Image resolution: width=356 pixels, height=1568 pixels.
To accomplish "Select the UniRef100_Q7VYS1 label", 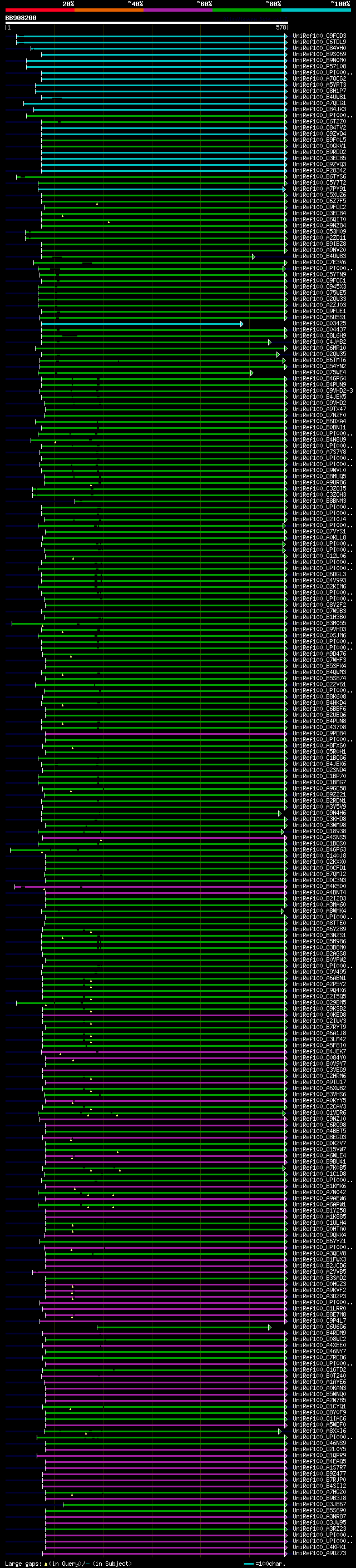I will coord(319,532).
